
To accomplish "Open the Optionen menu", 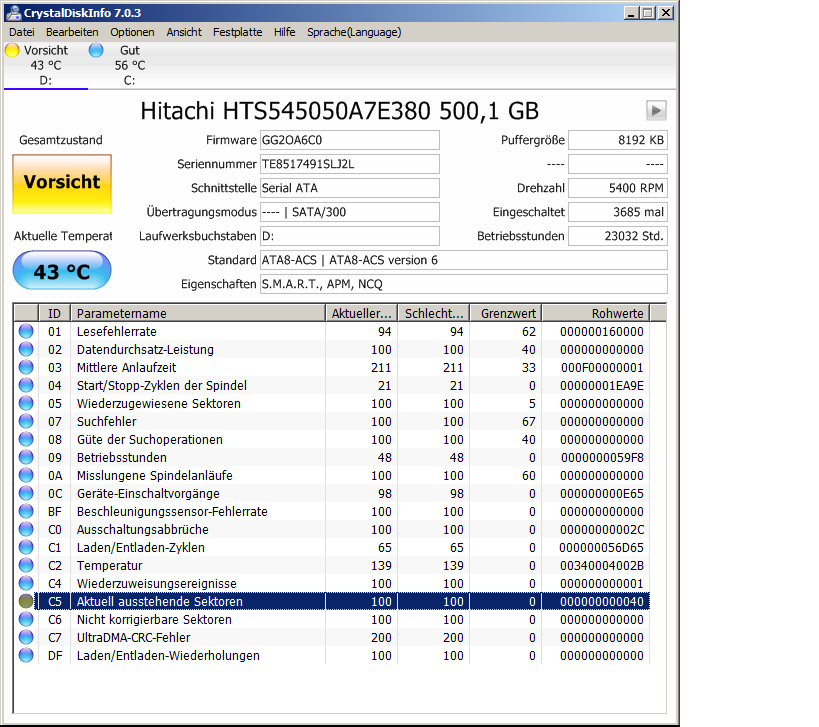I will point(132,32).
